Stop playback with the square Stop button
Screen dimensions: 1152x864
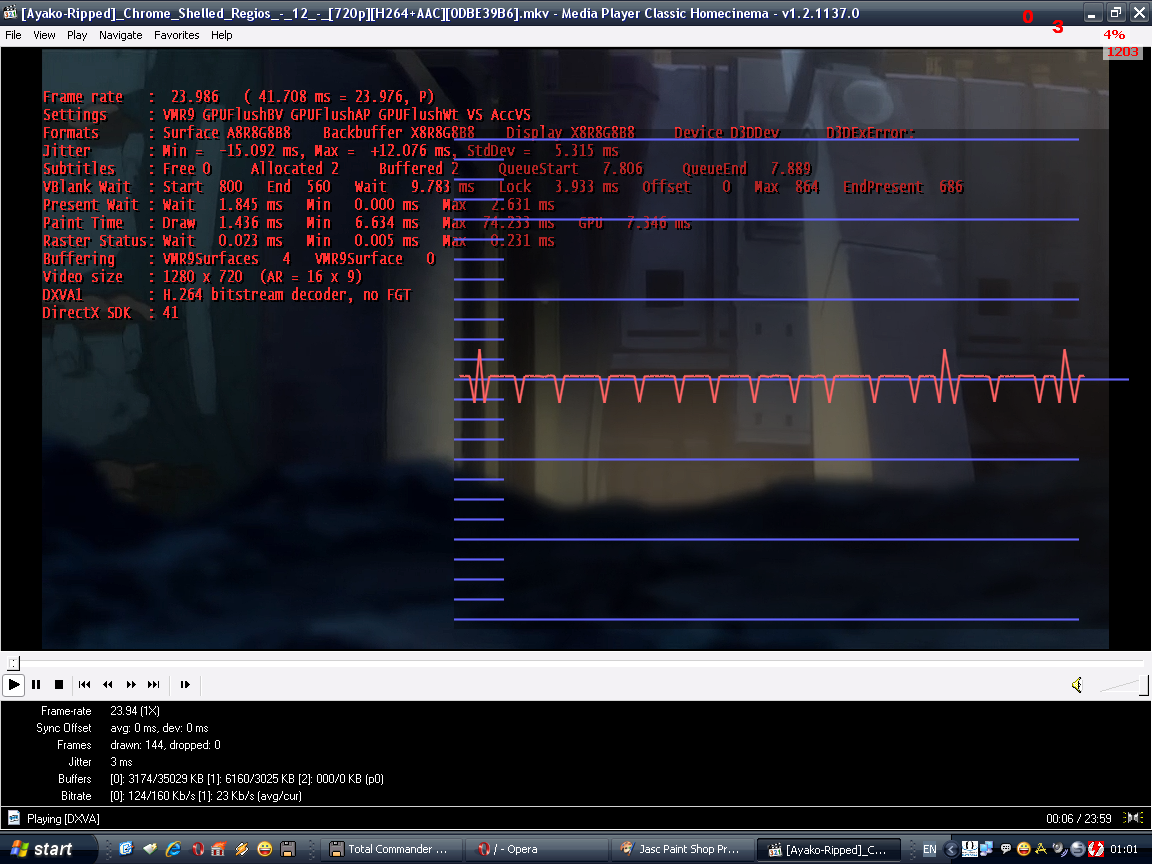coord(59,685)
